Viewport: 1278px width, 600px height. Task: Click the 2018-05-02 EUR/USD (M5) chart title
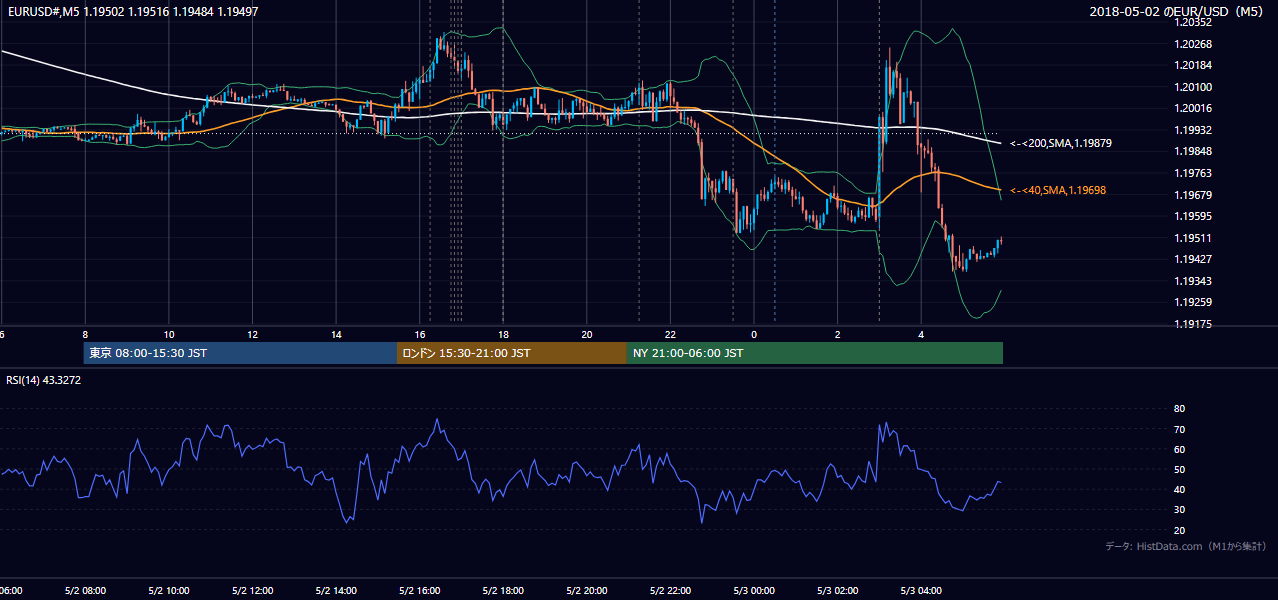pyautogui.click(x=1178, y=12)
